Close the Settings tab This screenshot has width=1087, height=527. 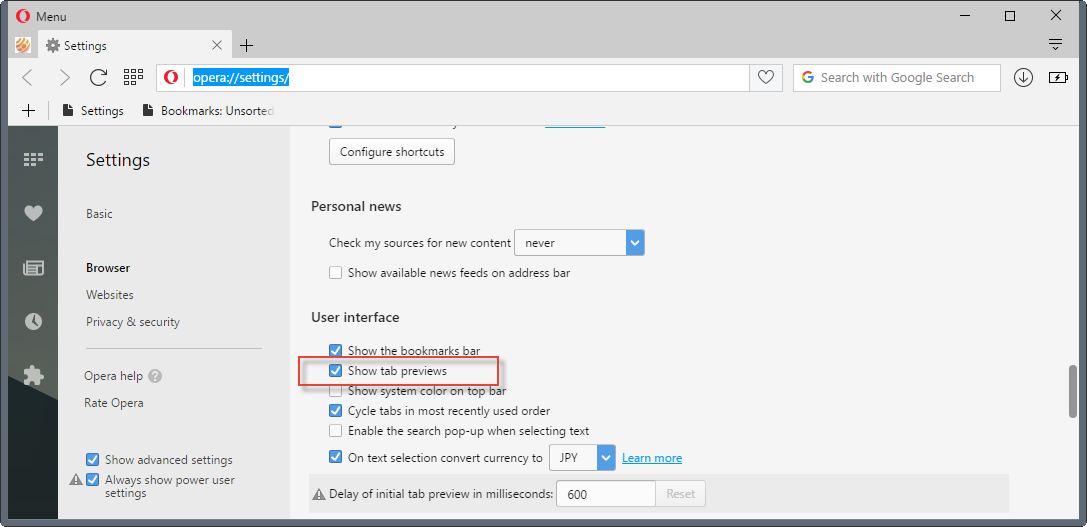(x=217, y=46)
